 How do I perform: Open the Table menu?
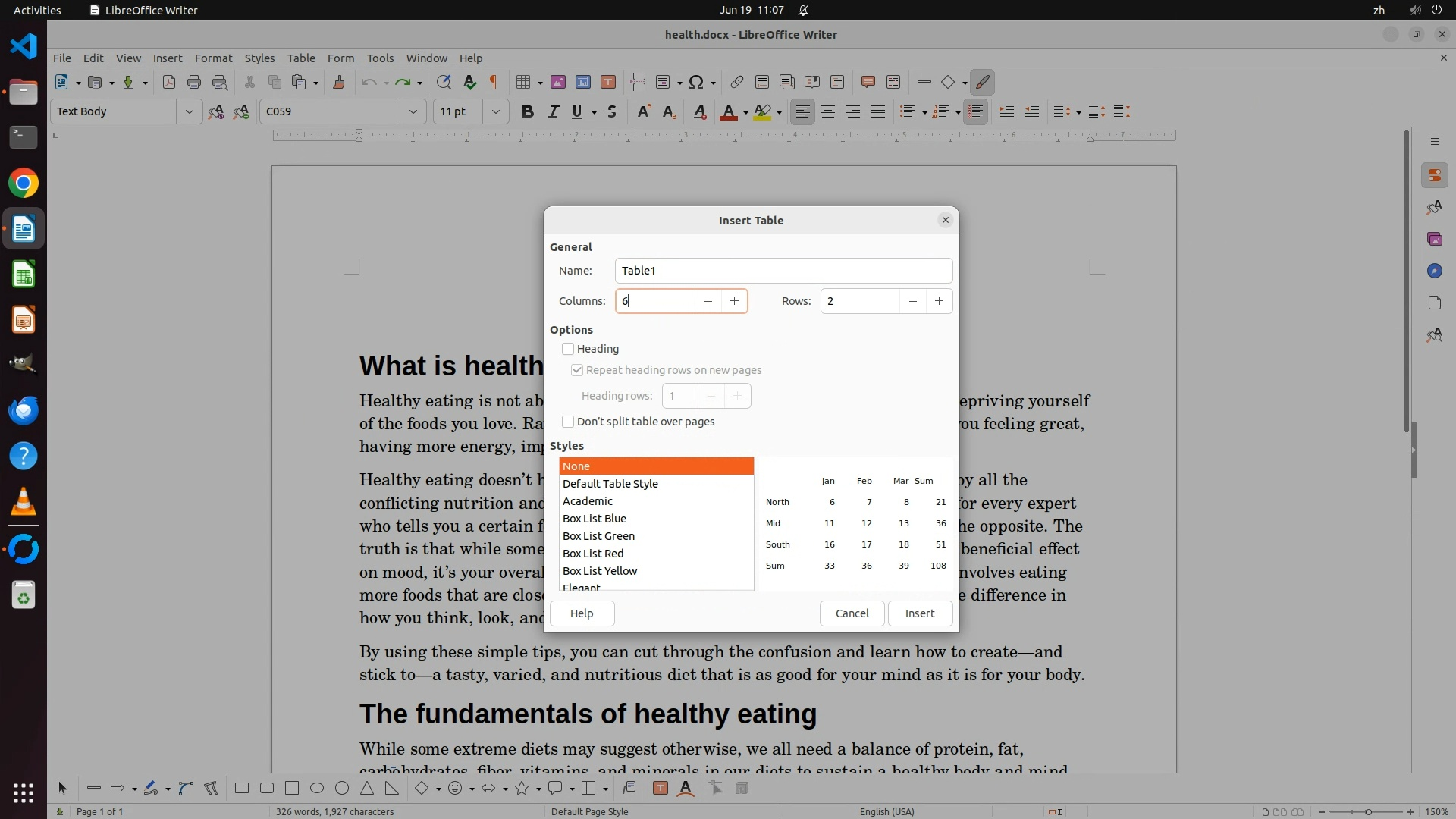pos(301,58)
